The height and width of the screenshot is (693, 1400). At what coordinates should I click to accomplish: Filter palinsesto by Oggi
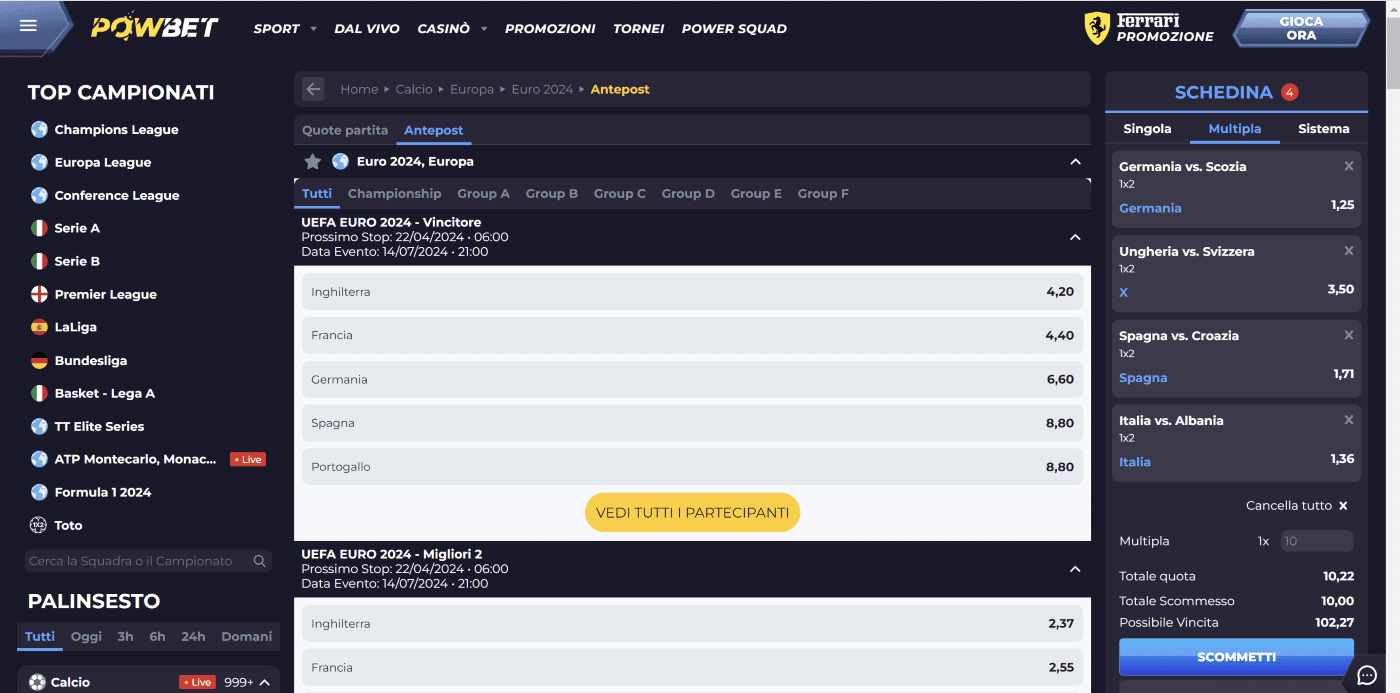86,636
